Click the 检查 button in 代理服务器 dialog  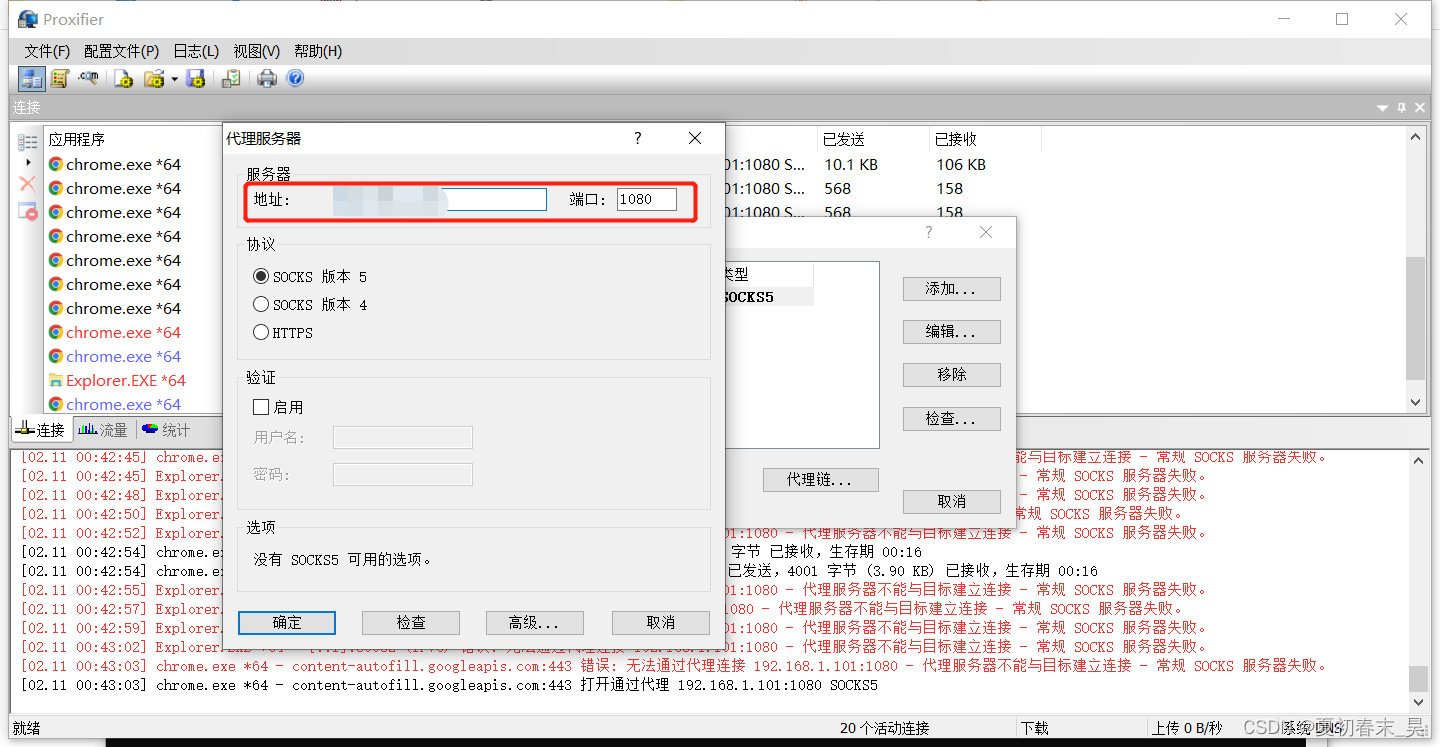tap(411, 622)
